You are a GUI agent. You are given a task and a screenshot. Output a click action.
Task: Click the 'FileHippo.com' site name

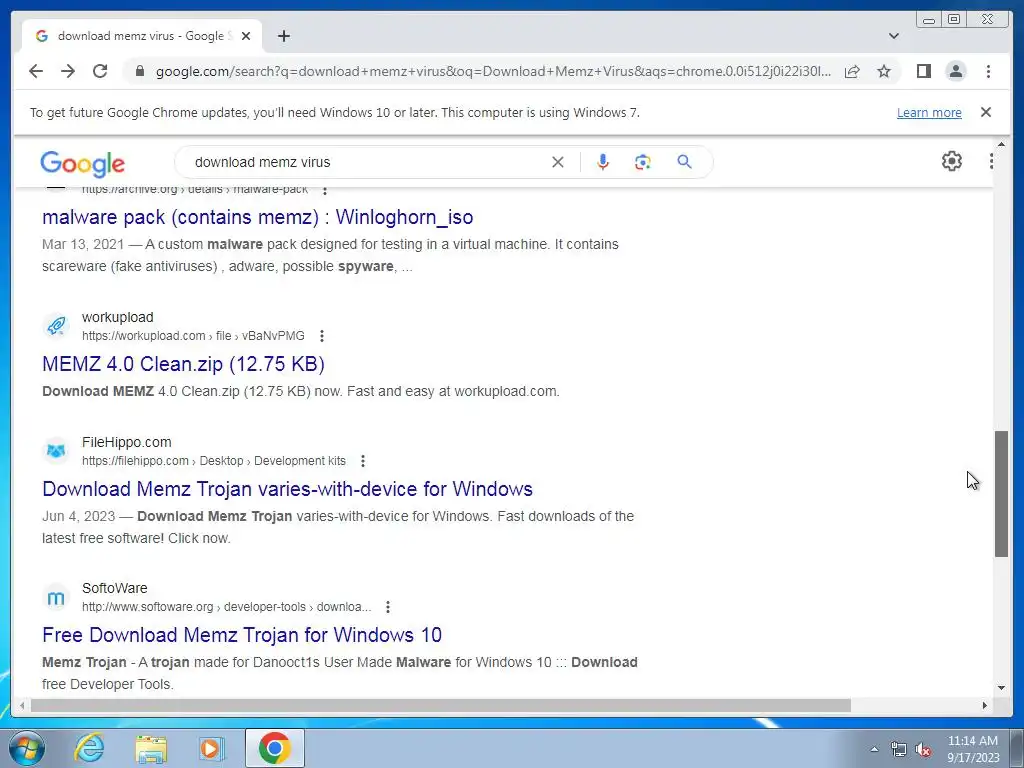click(127, 442)
